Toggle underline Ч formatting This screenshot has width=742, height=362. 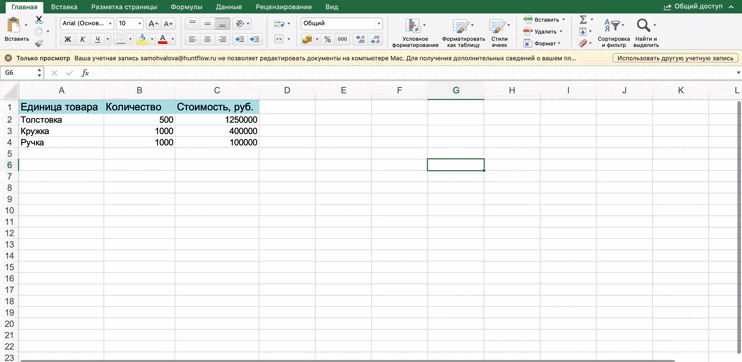(97, 39)
